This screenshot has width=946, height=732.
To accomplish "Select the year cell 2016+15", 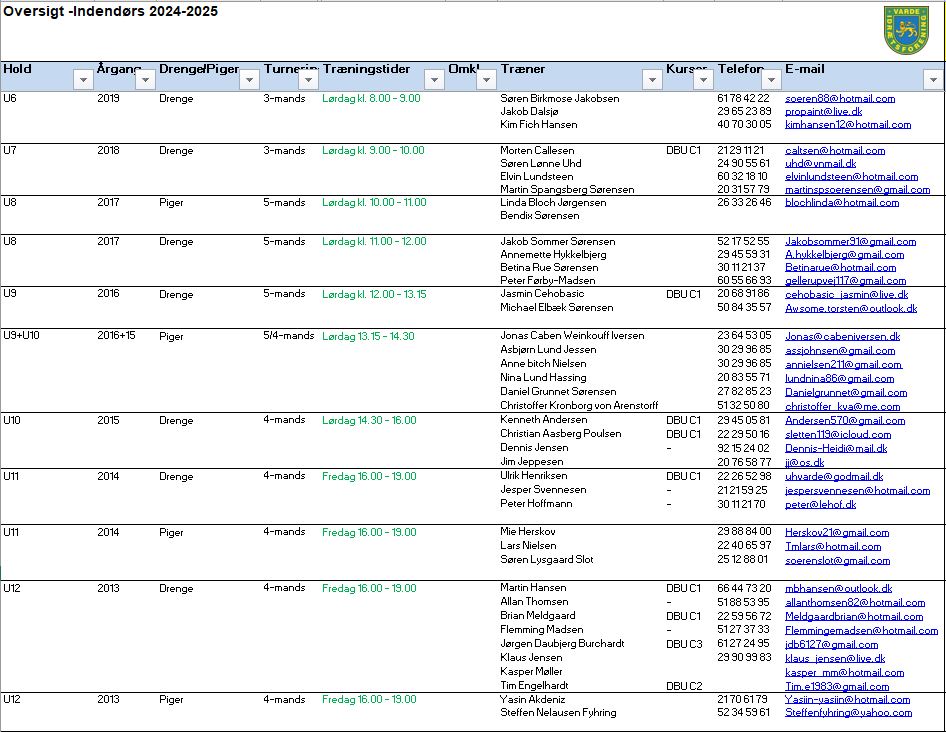I will (116, 336).
